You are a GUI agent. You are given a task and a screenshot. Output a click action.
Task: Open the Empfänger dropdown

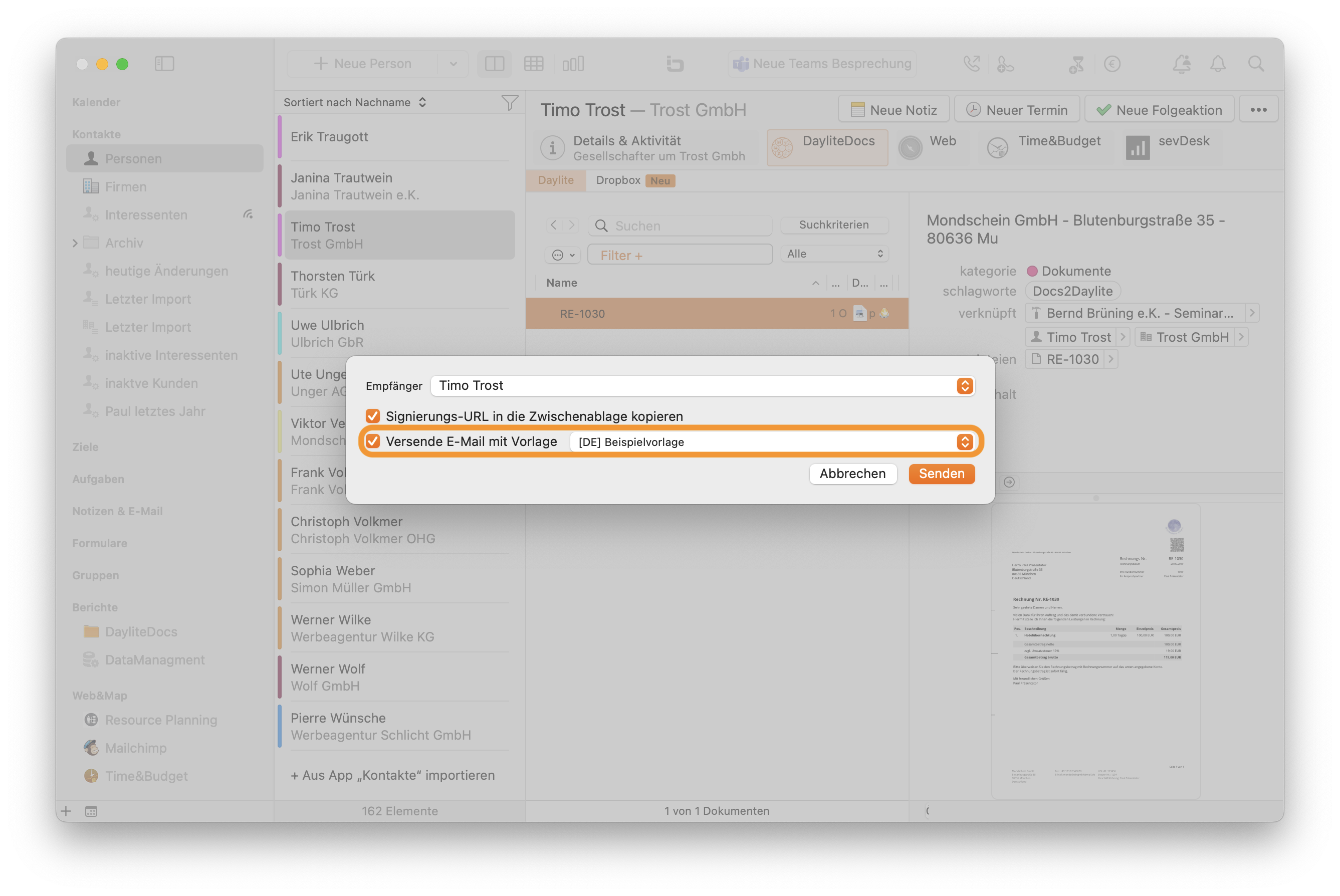[702, 386]
